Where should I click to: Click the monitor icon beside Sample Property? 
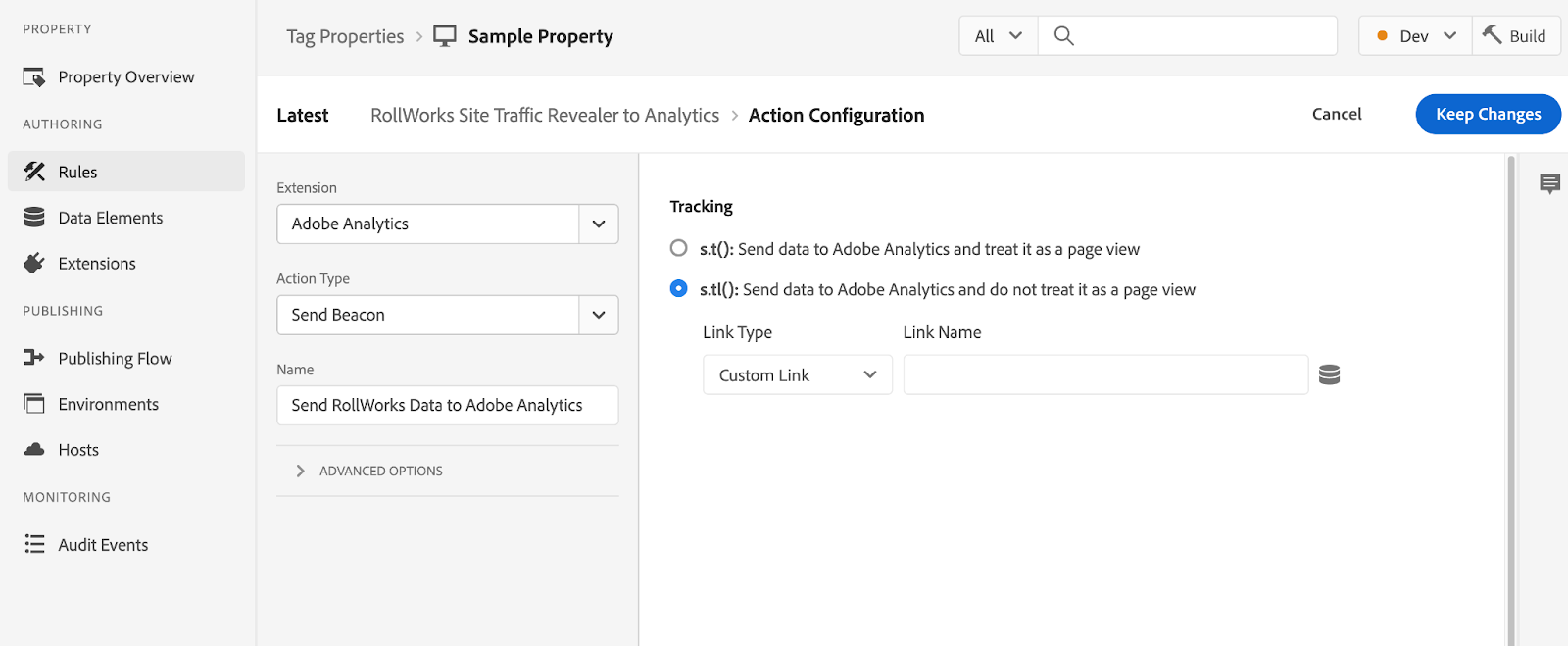(x=445, y=36)
